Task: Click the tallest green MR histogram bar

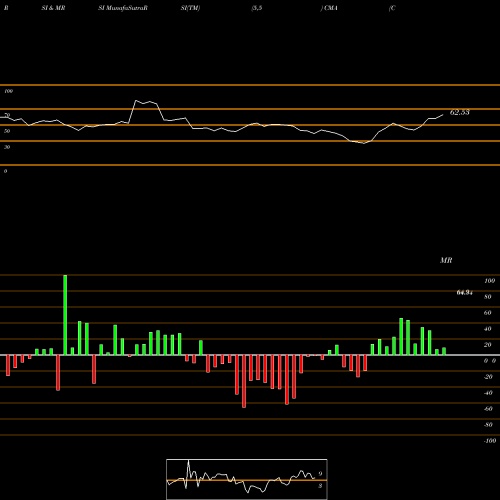Action: pos(65,315)
